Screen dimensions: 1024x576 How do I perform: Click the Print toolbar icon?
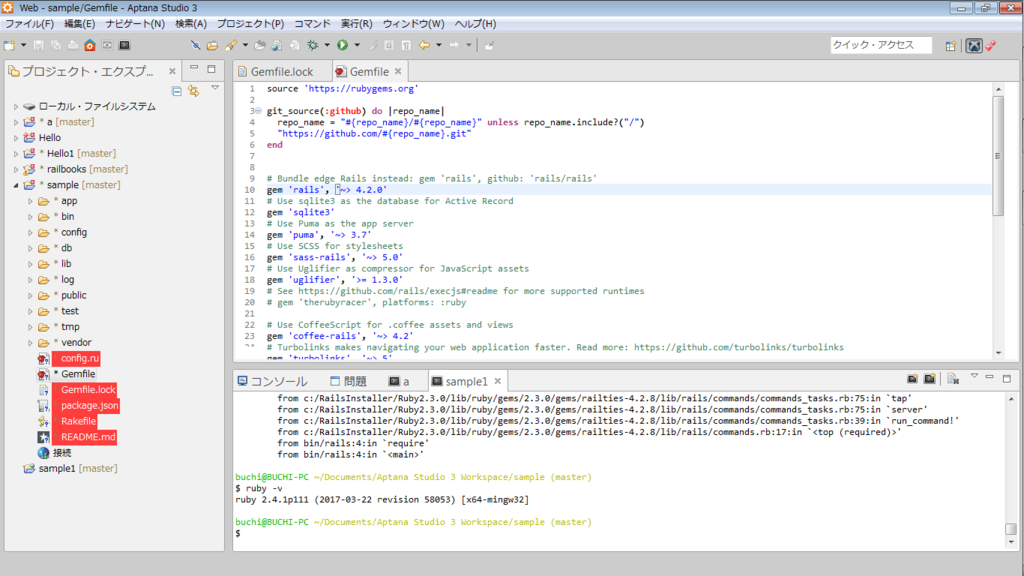coord(72,45)
